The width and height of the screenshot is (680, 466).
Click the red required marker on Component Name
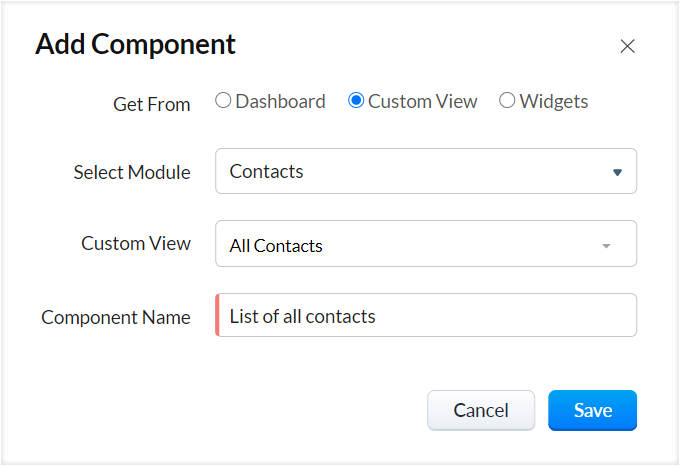click(217, 316)
